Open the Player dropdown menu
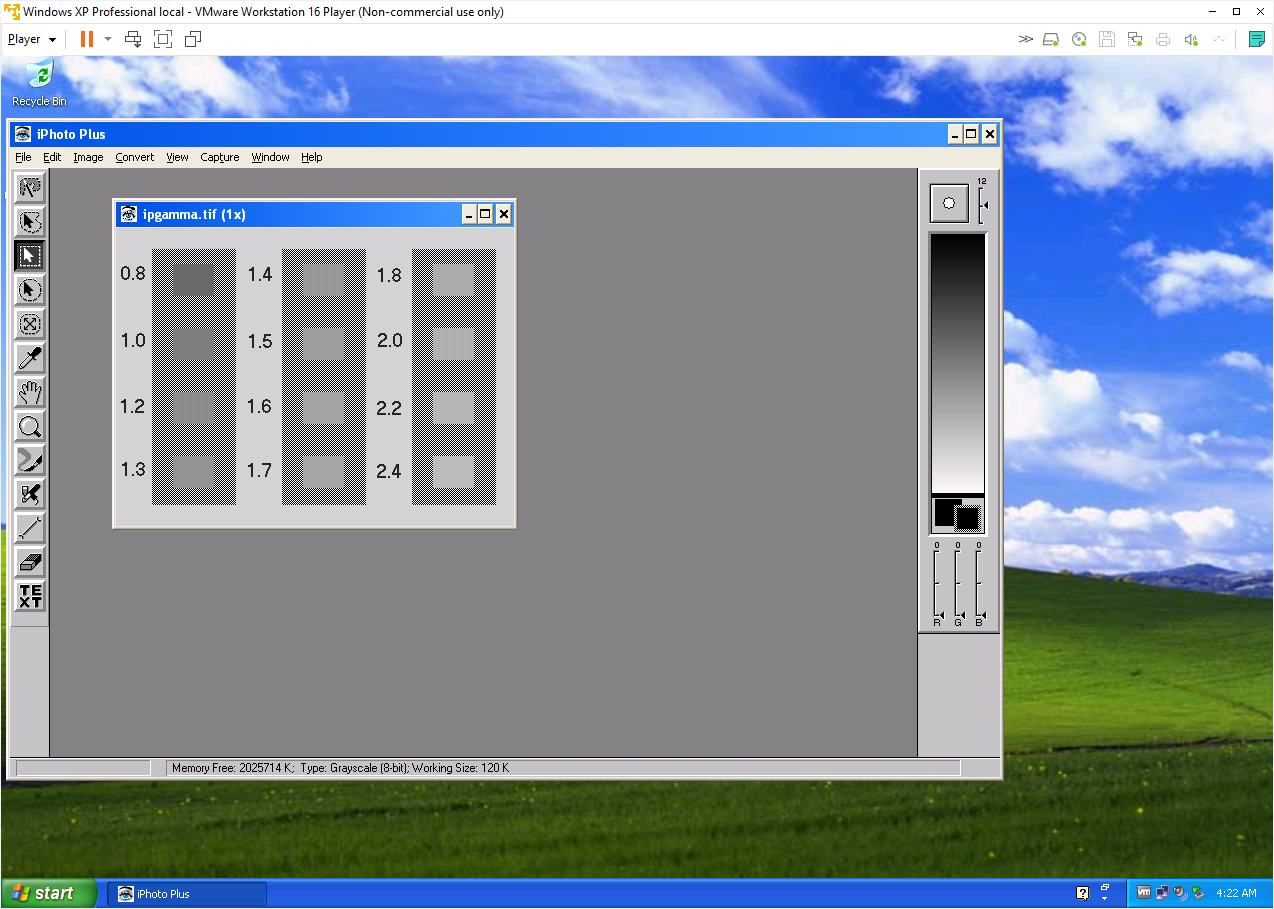Viewport: 1274px width, 909px height. click(x=32, y=39)
